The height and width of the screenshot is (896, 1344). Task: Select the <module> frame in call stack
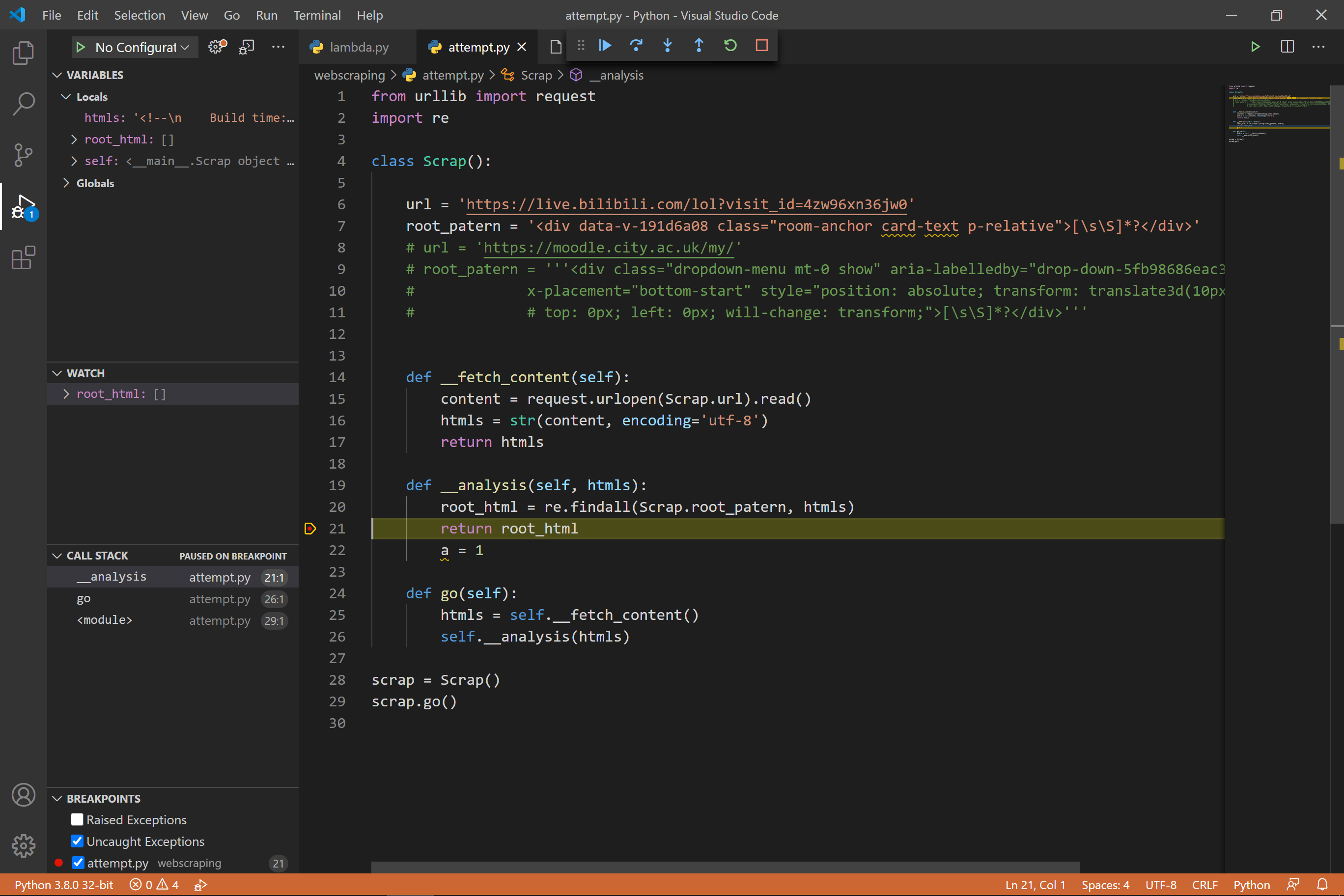172,620
